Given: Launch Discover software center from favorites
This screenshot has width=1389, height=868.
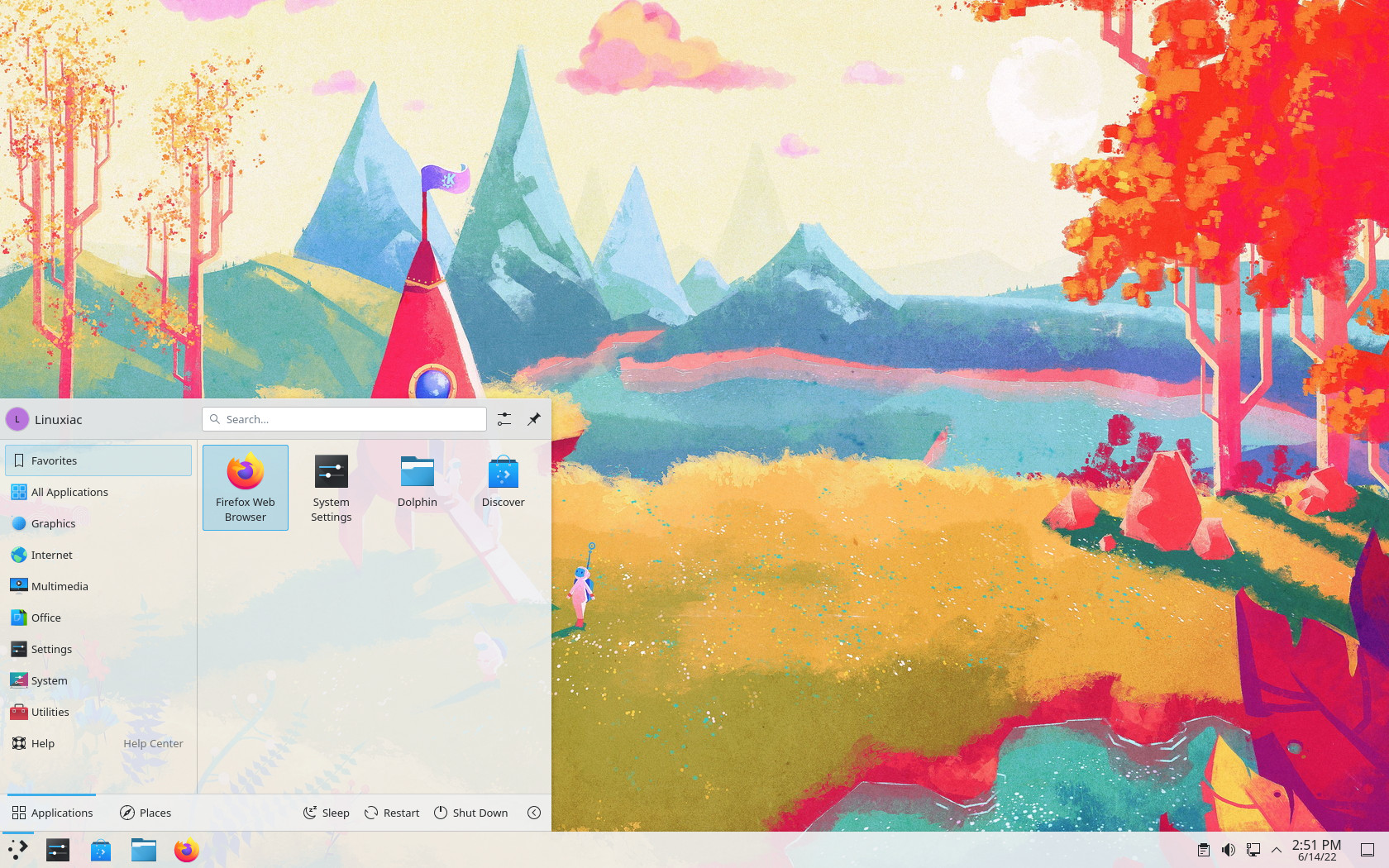Looking at the screenshot, I should click(x=504, y=488).
